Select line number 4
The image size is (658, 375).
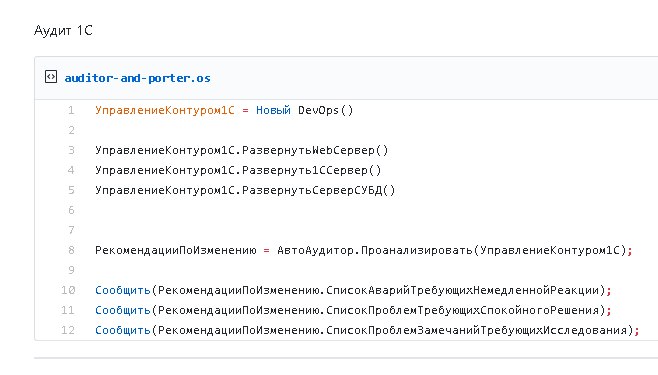(71, 170)
